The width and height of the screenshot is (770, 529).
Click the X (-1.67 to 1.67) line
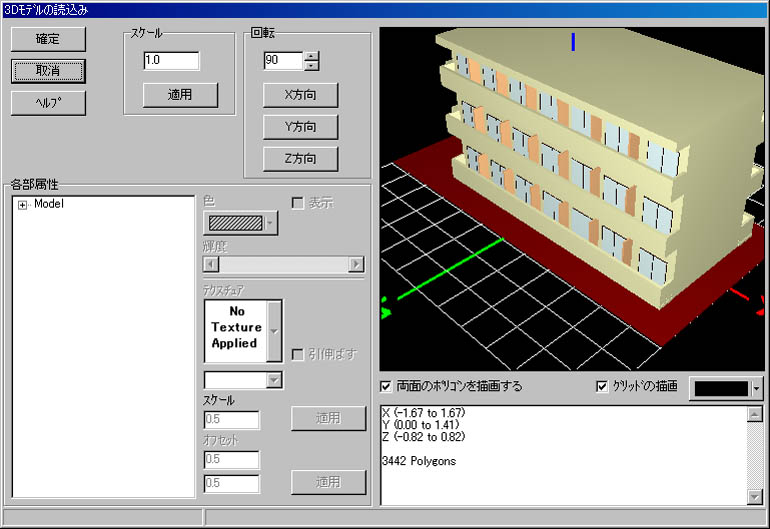(423, 413)
